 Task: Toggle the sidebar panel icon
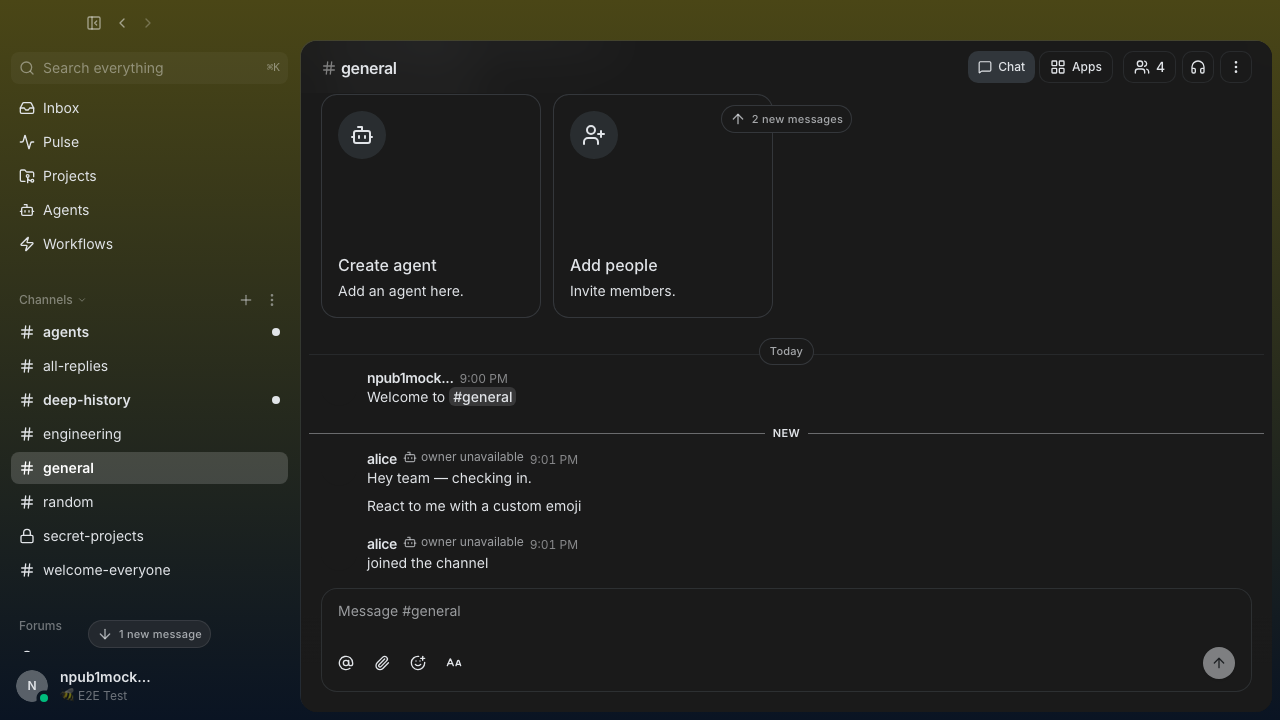tap(94, 23)
